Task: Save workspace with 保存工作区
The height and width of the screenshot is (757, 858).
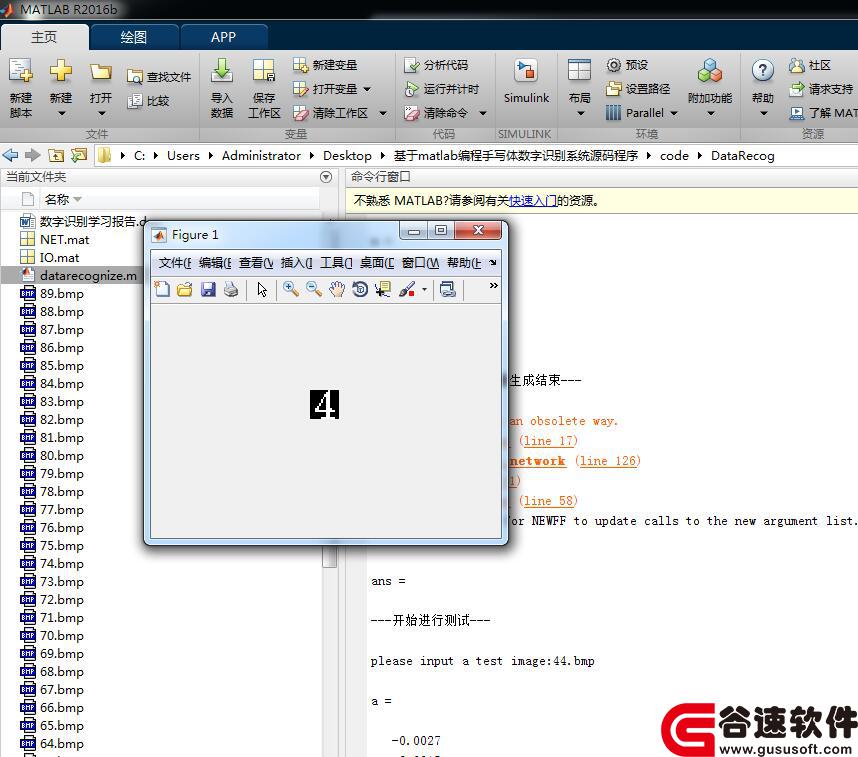Action: point(264,88)
